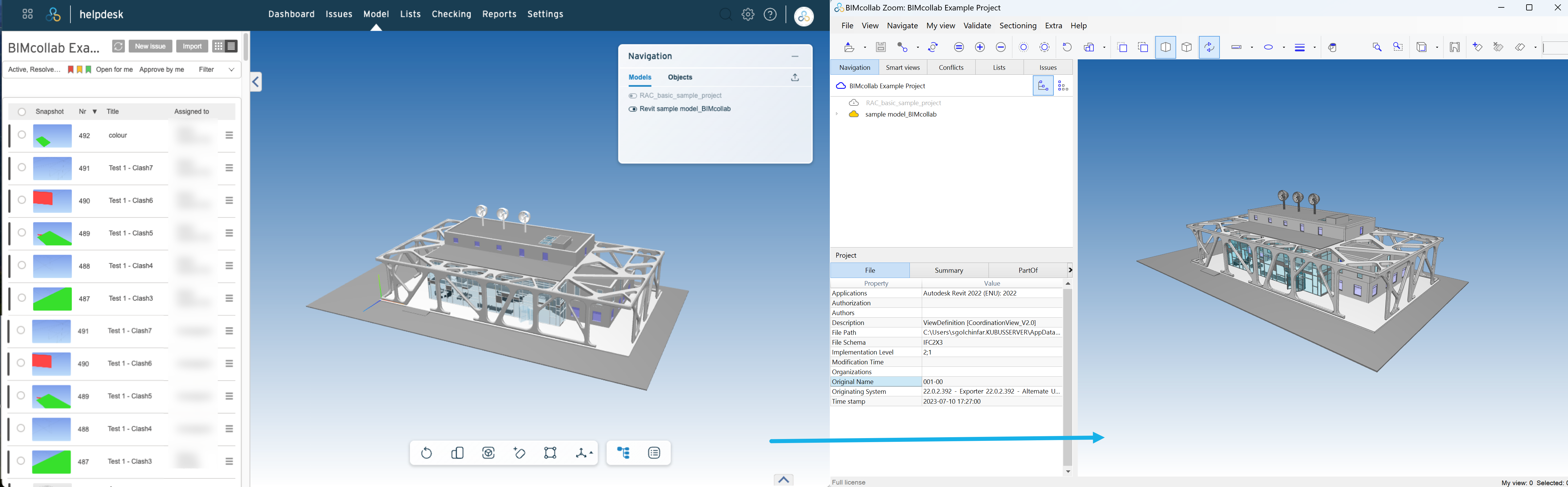
Task: Click the upload icon in Navigation panel
Action: click(x=795, y=77)
